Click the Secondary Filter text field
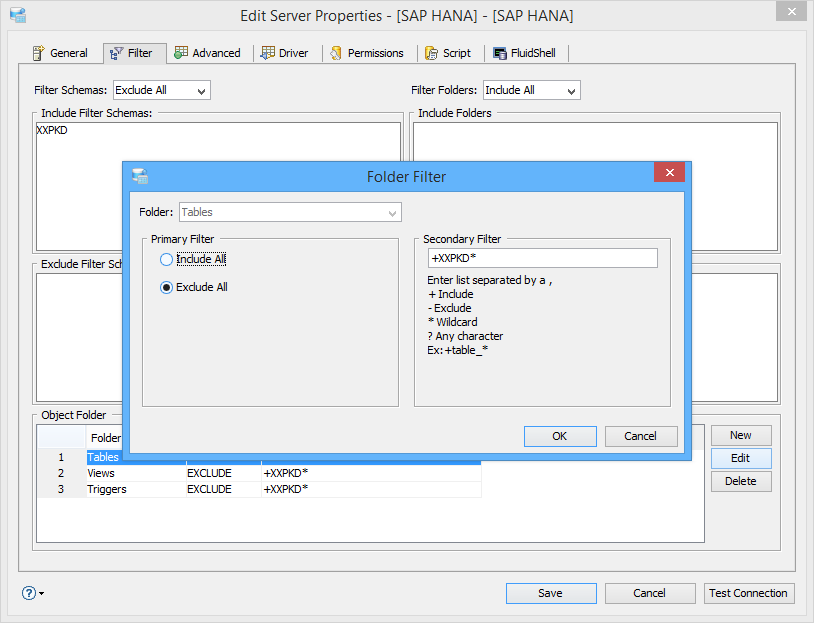Image resolution: width=814 pixels, height=623 pixels. (542, 258)
